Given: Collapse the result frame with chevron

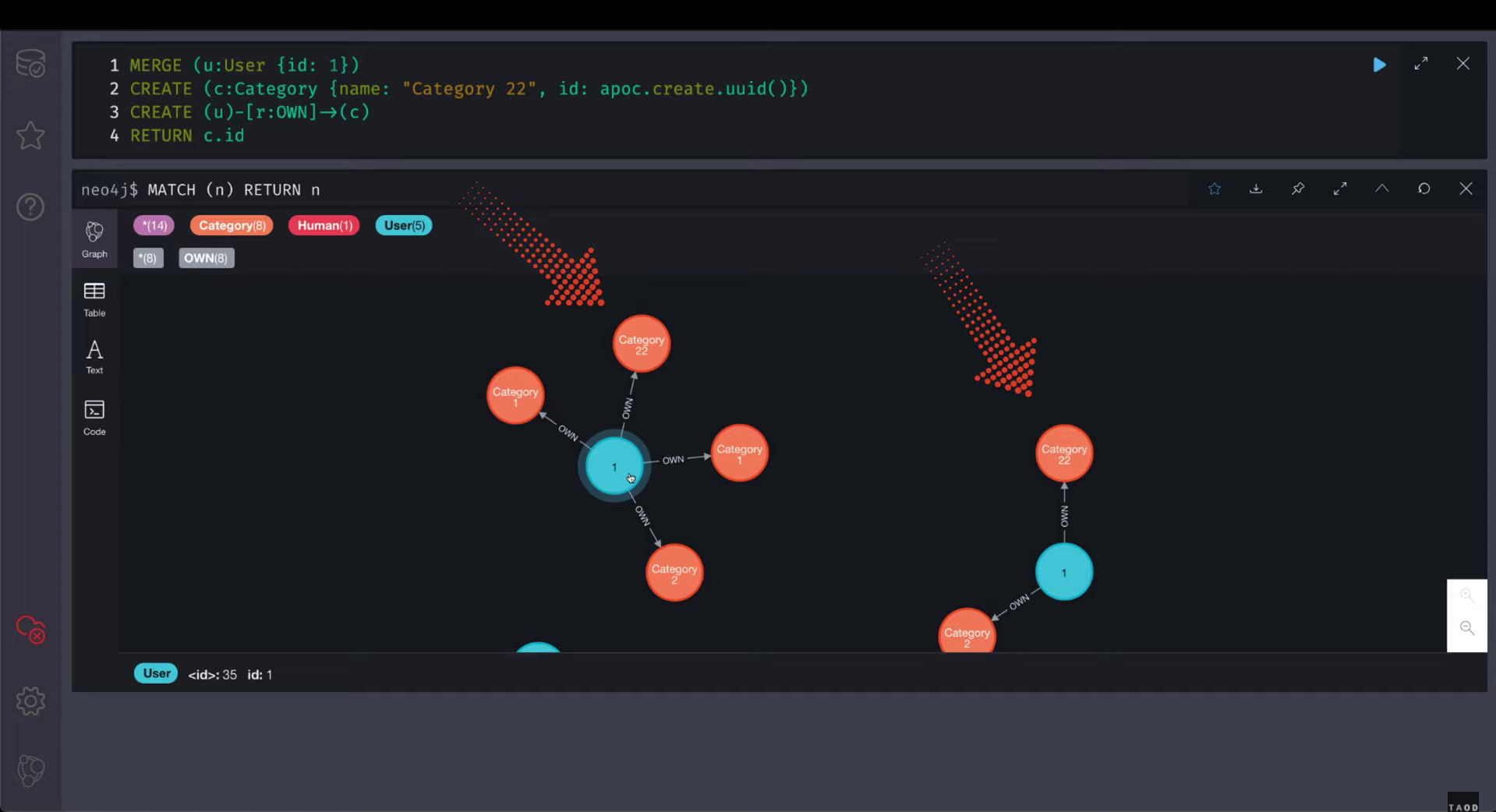Looking at the screenshot, I should pyautogui.click(x=1382, y=189).
